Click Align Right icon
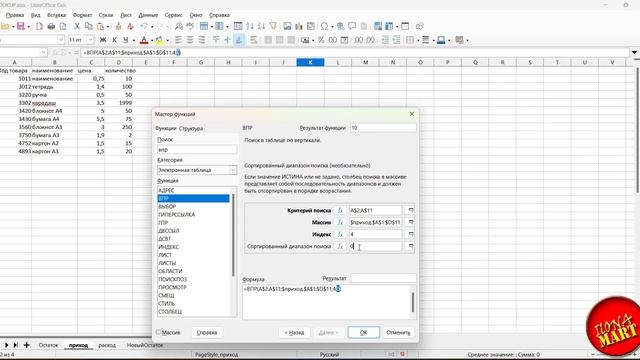 click(x=202, y=40)
